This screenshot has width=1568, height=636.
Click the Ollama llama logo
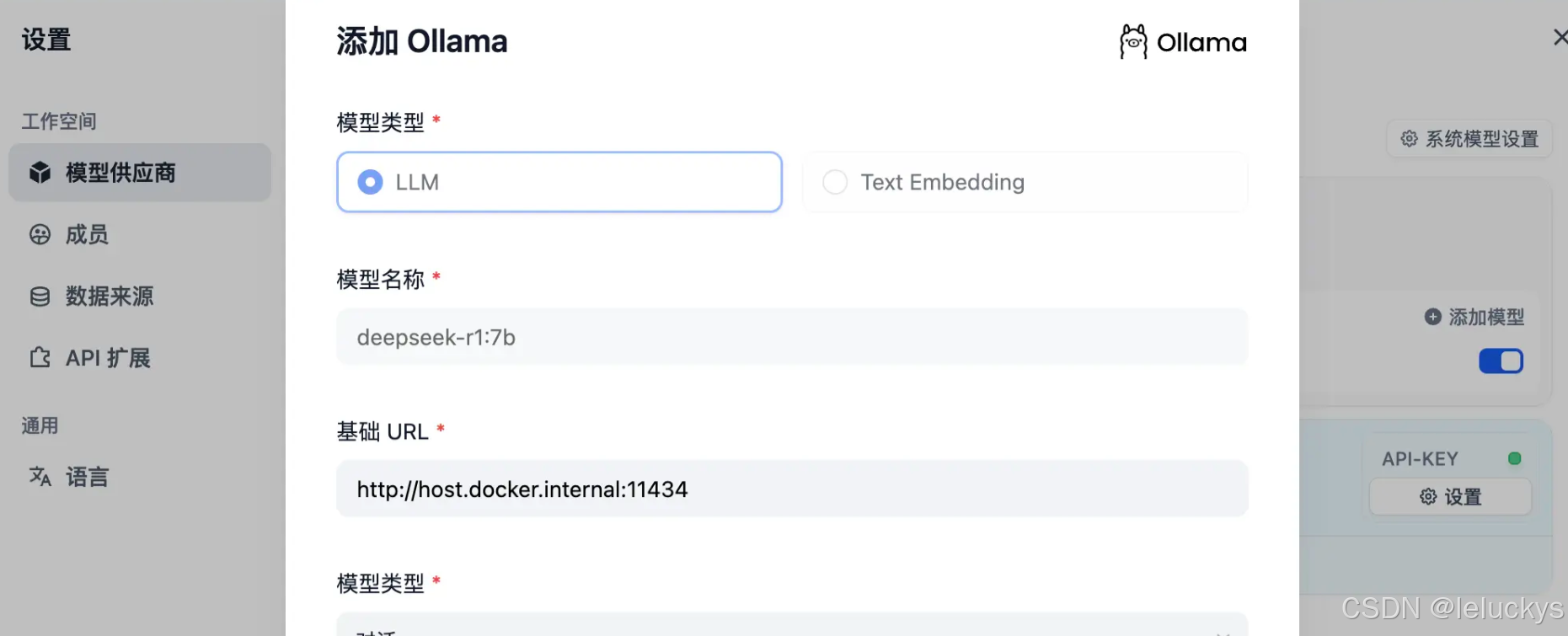(1133, 41)
